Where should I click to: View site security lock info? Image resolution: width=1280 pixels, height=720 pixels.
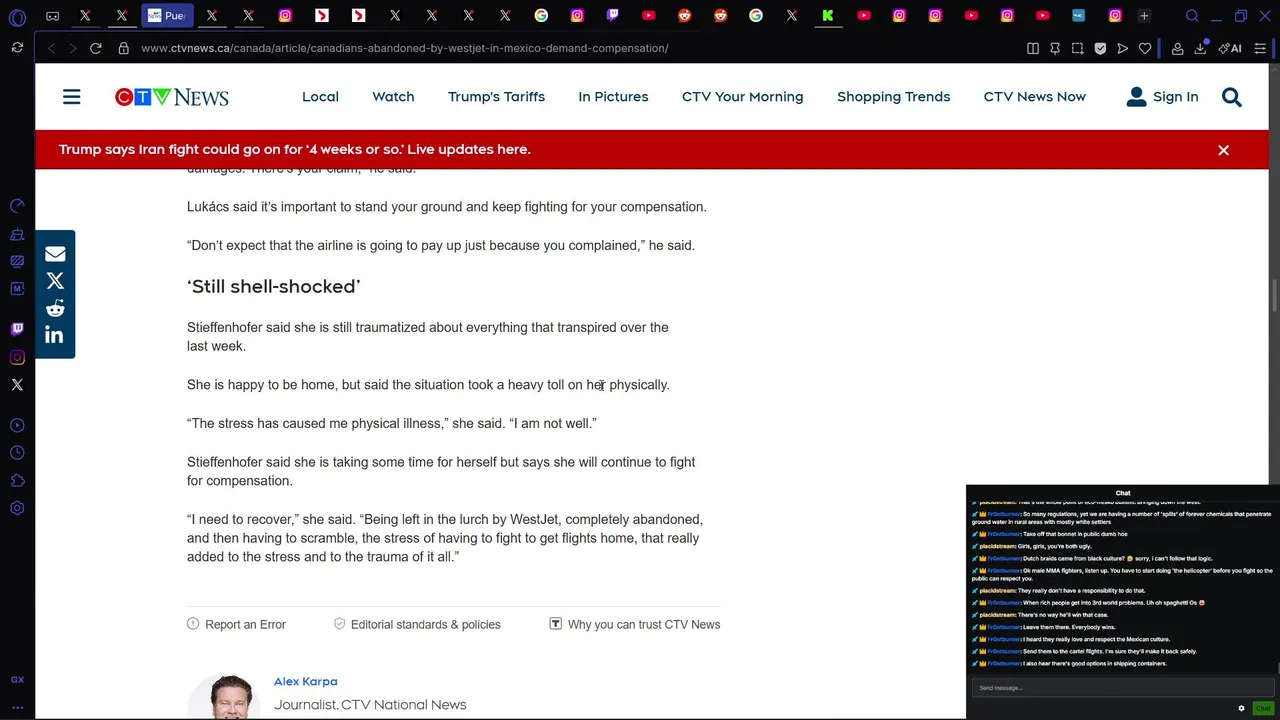tap(123, 48)
